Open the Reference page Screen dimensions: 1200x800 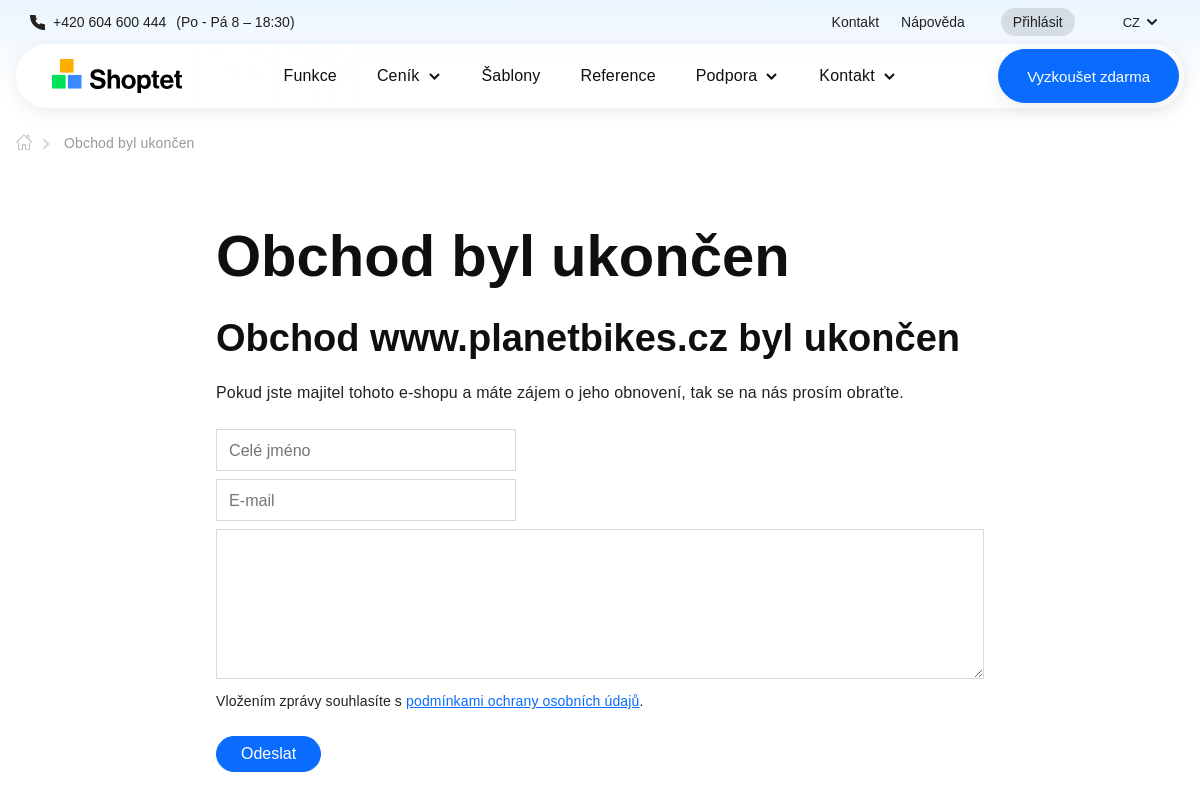(618, 75)
